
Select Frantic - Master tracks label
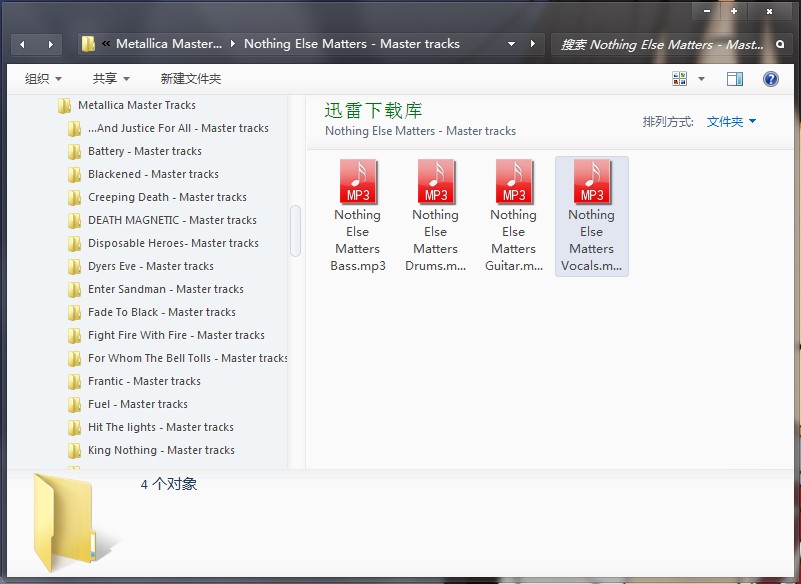point(144,381)
